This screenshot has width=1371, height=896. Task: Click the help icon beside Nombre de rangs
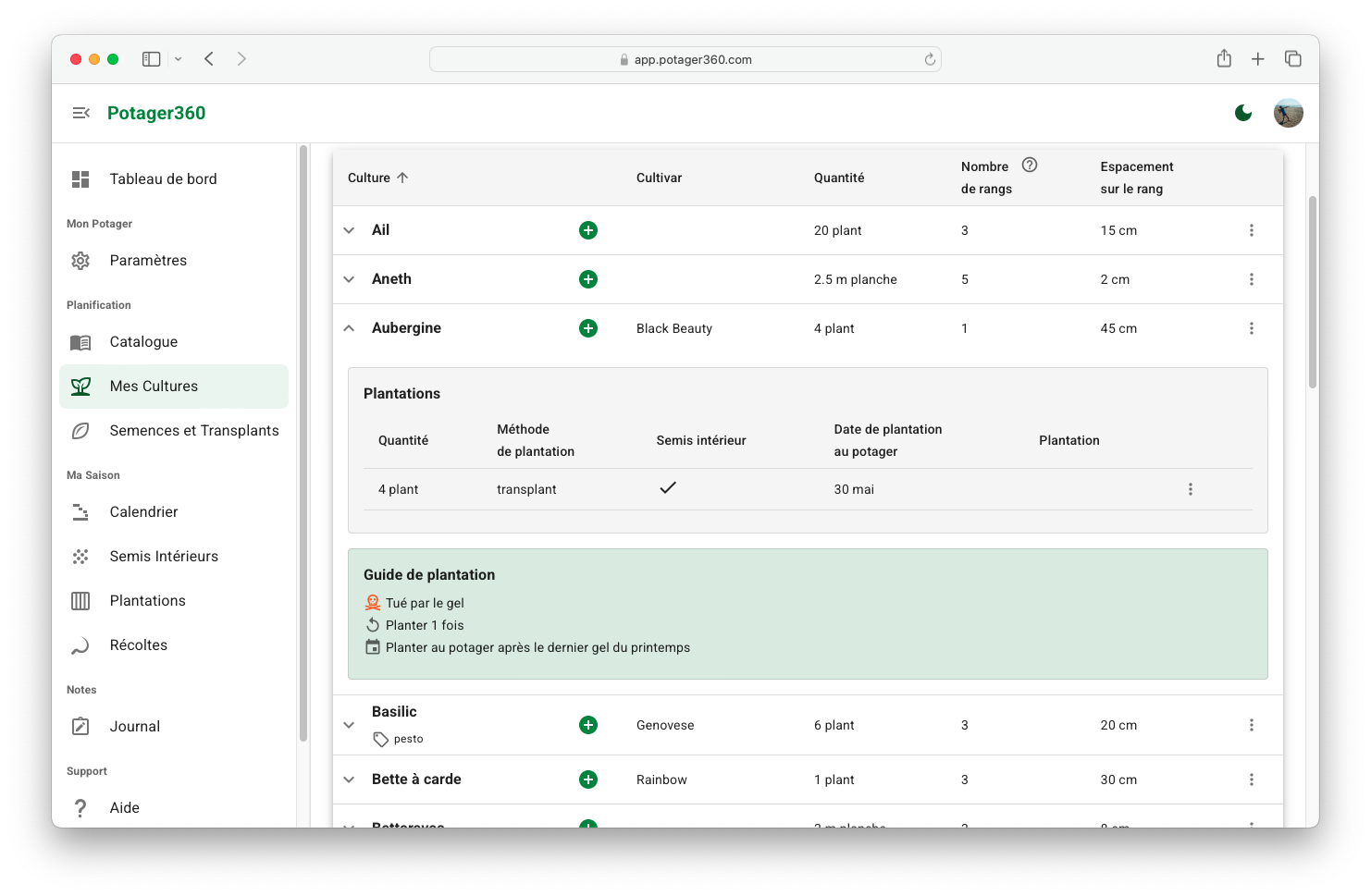[1029, 166]
